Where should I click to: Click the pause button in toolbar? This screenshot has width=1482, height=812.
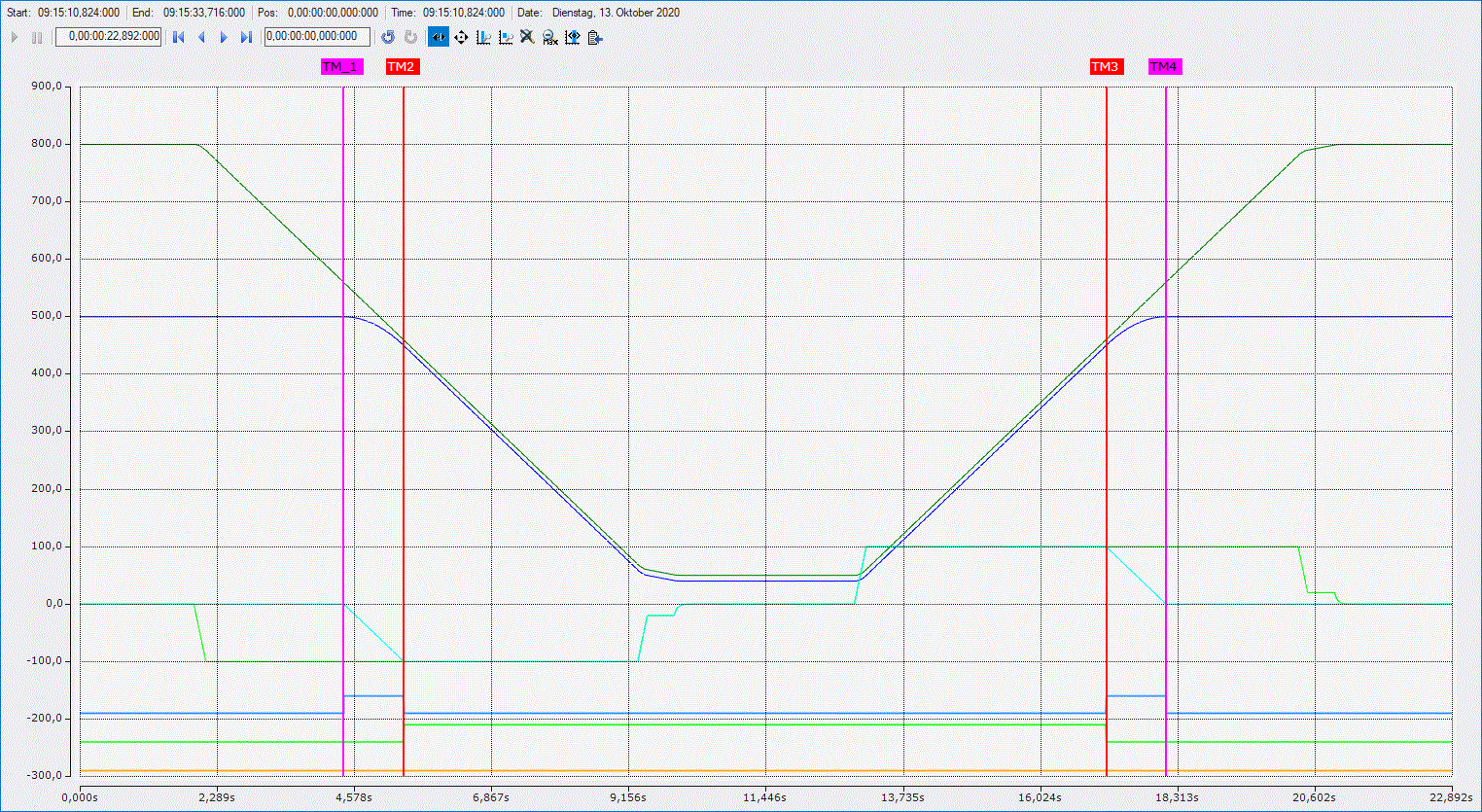pyautogui.click(x=37, y=37)
